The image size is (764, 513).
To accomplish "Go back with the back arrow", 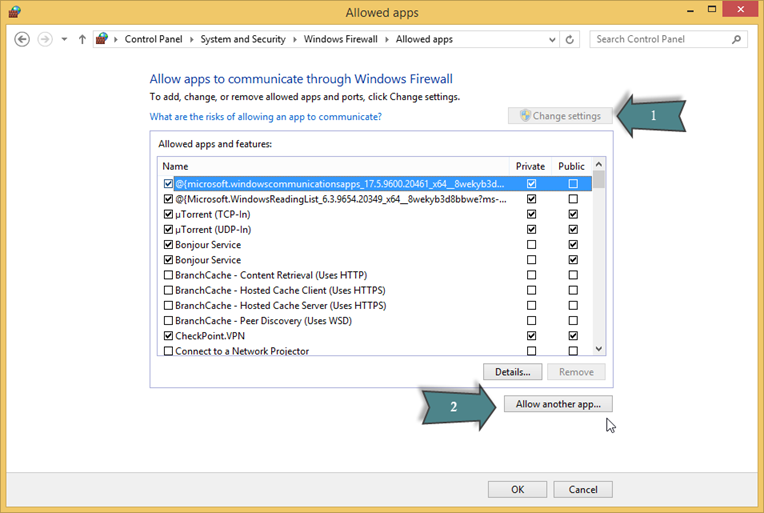I will [22, 39].
